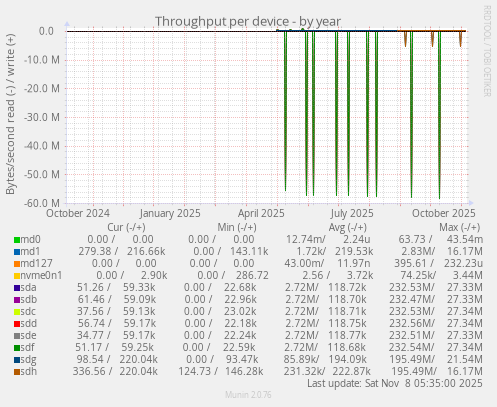Click the '-10.0 M' y-axis label
This screenshot has height=407, width=497.
pyautogui.click(x=42, y=60)
